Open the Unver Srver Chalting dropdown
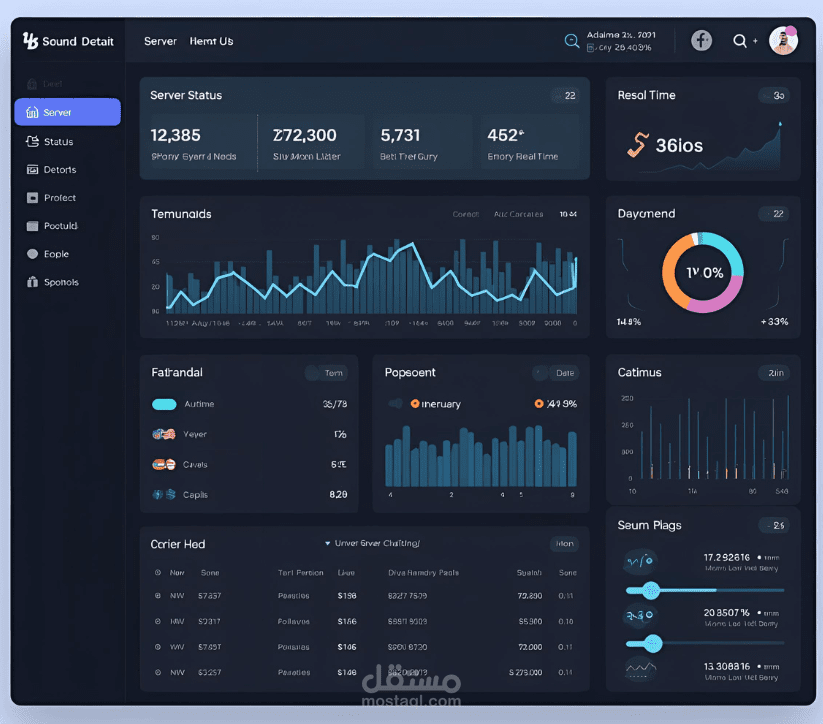The image size is (823, 724). [x=372, y=543]
